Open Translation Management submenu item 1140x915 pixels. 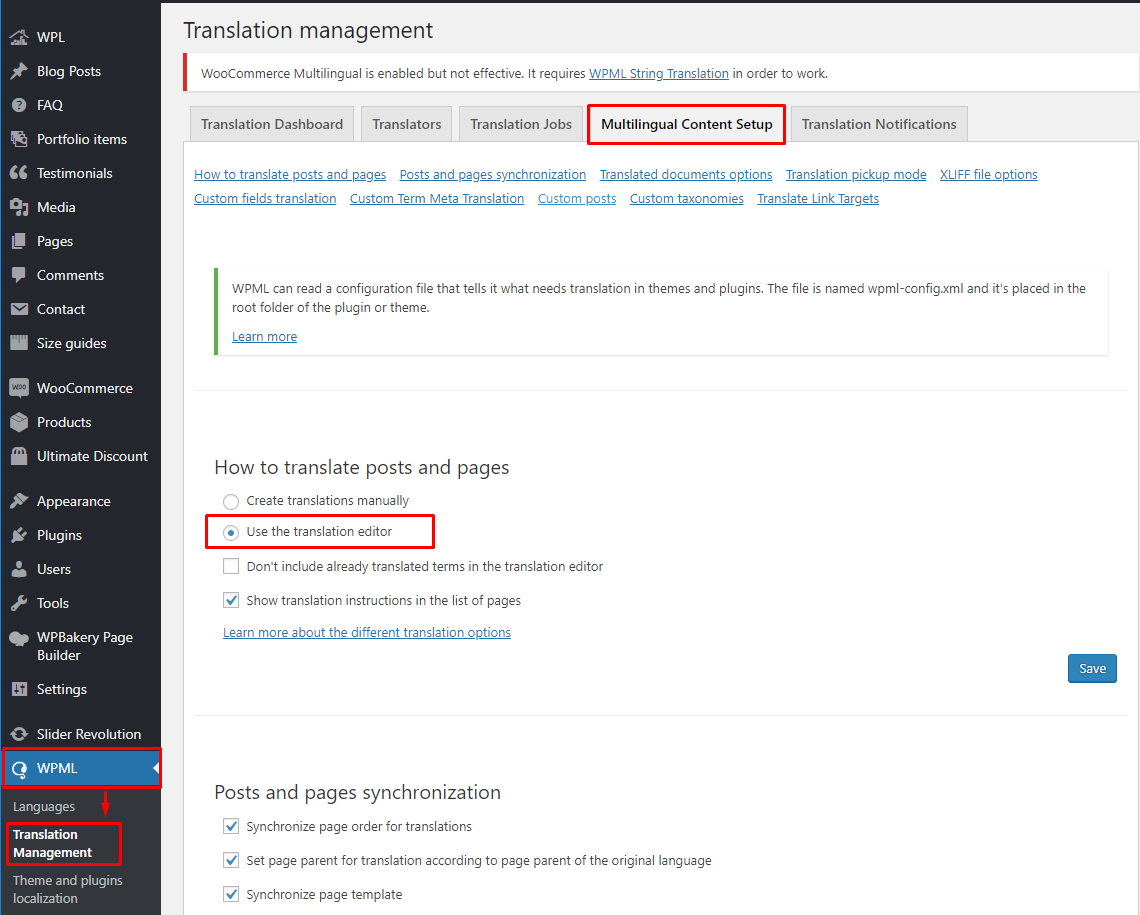52,844
